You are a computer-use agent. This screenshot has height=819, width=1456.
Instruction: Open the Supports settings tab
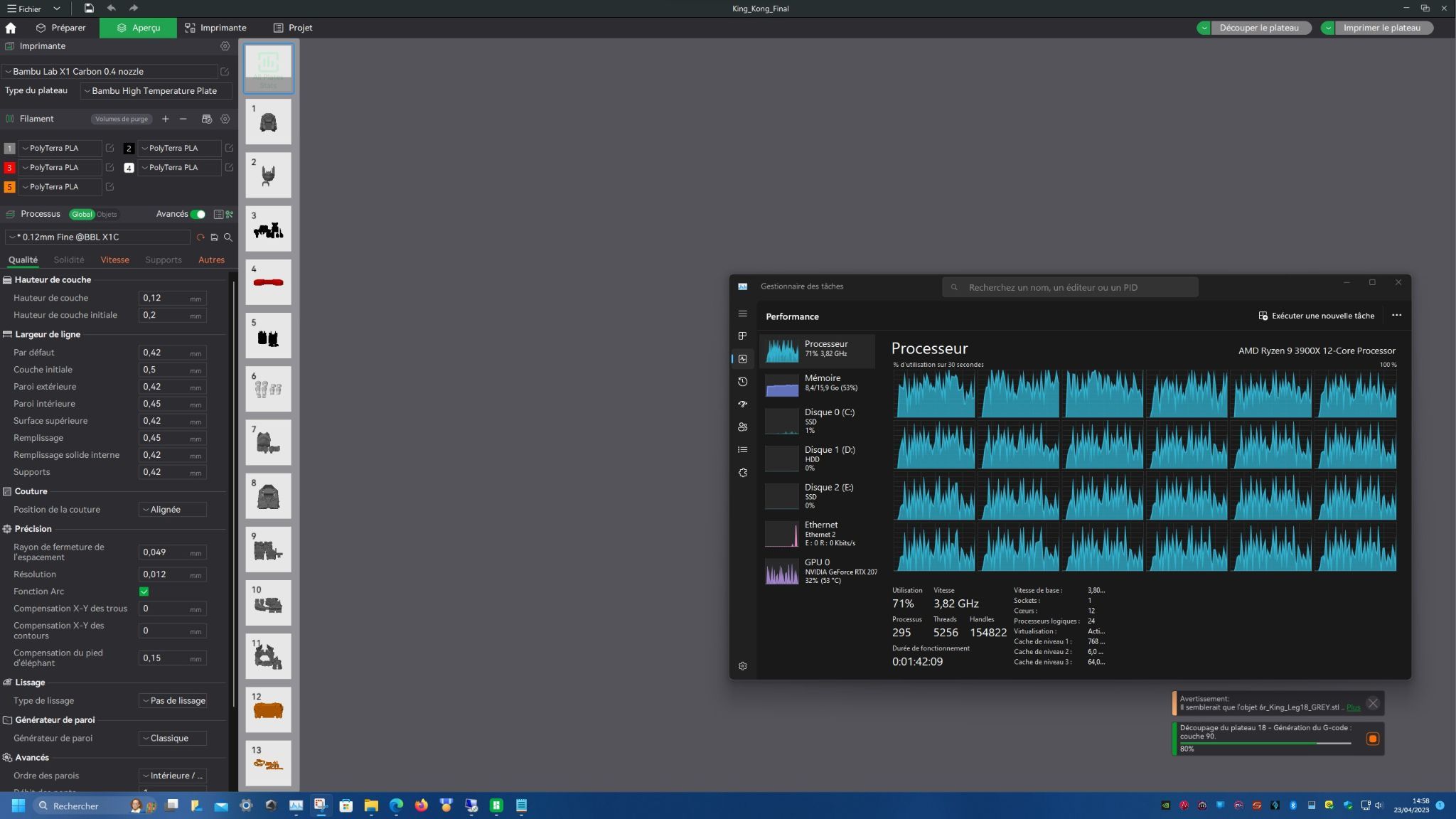pos(164,260)
